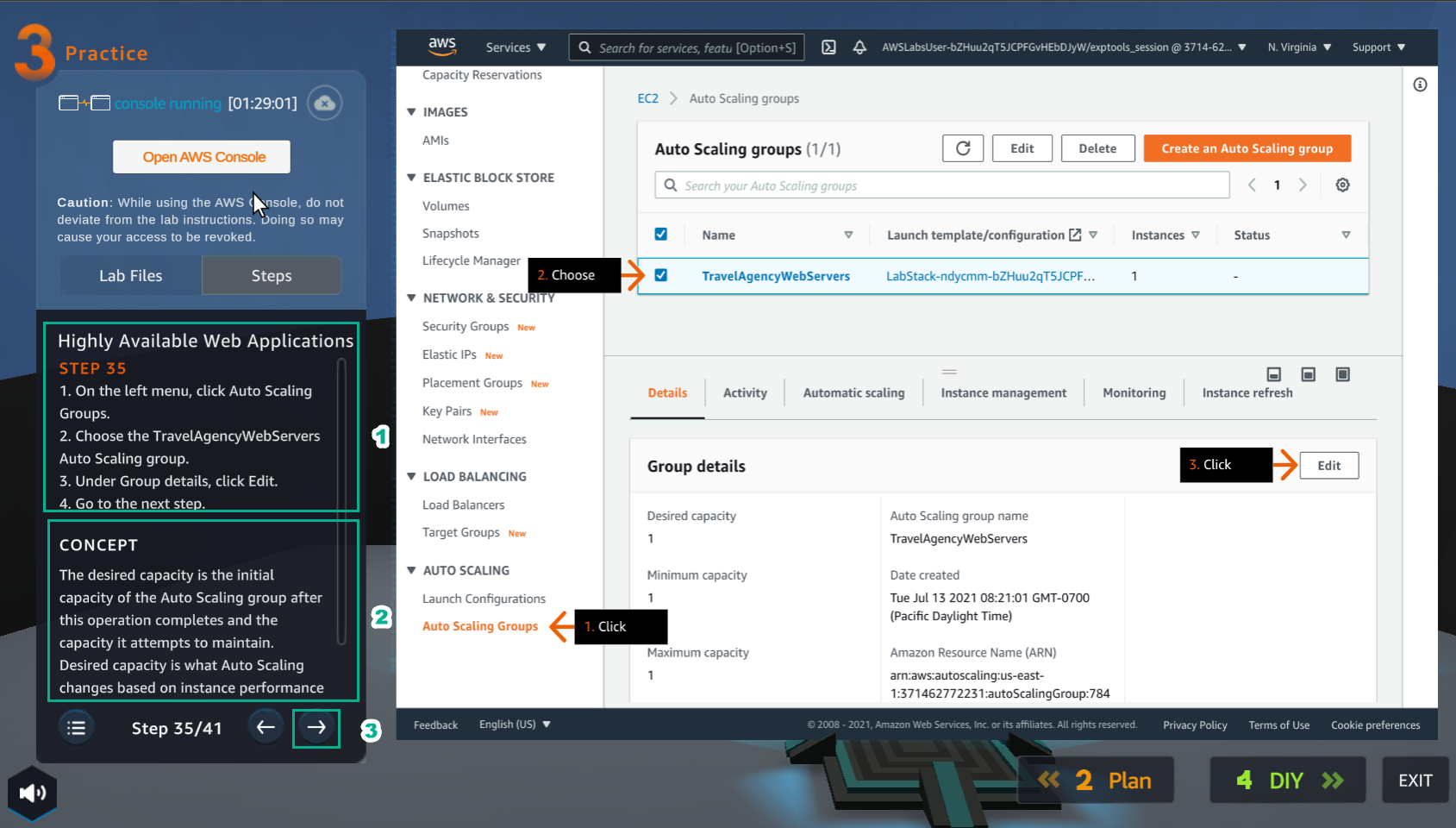Screen dimensions: 1456x828
Task: Click the info circle icon
Action: (1420, 85)
